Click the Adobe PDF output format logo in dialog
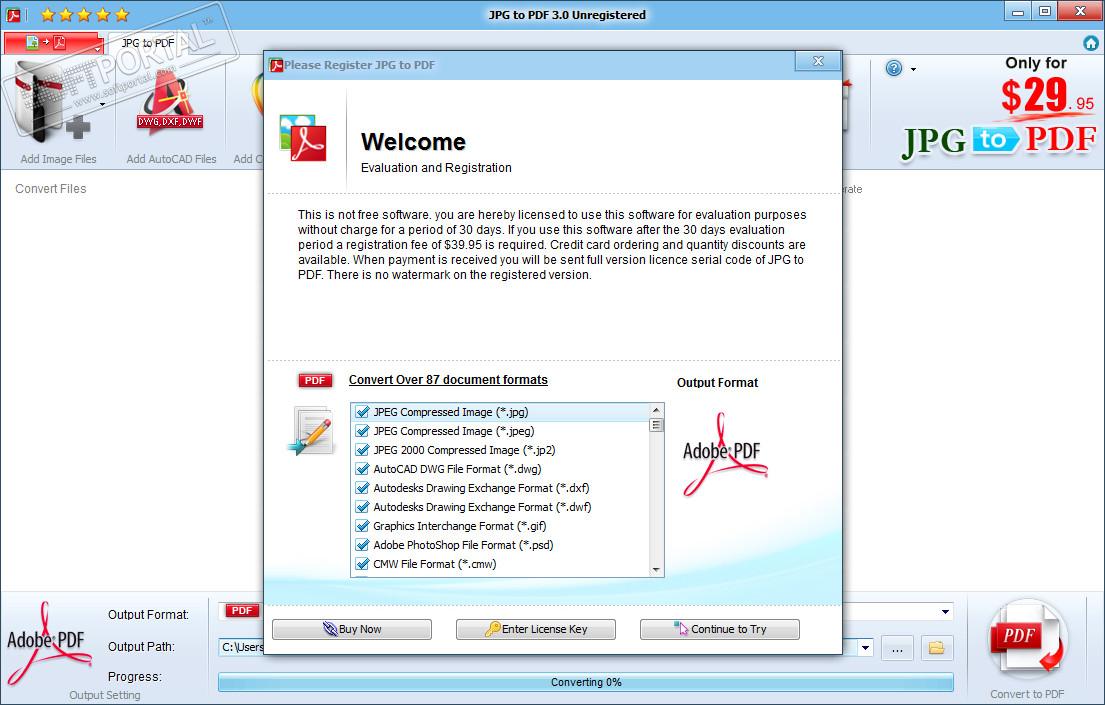 [x=723, y=453]
